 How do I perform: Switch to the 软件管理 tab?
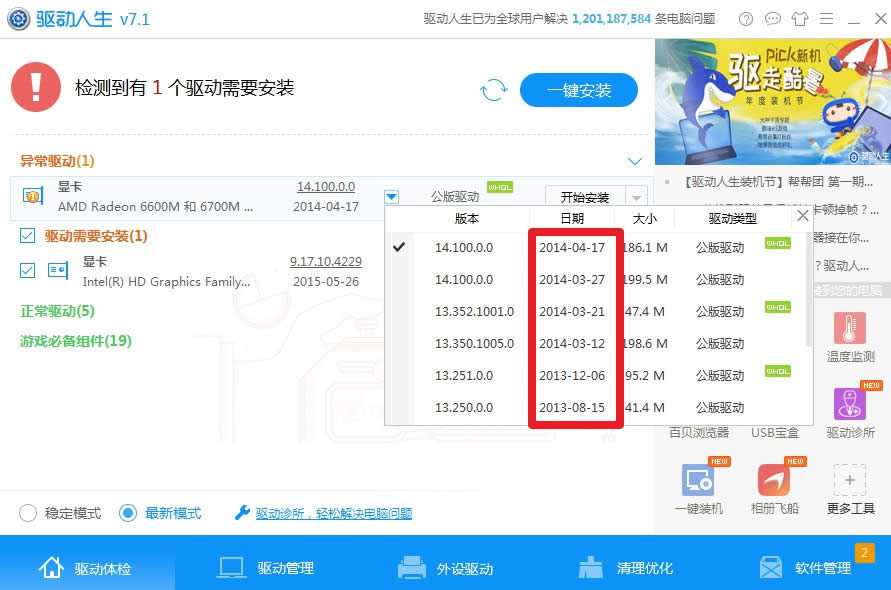[805, 567]
